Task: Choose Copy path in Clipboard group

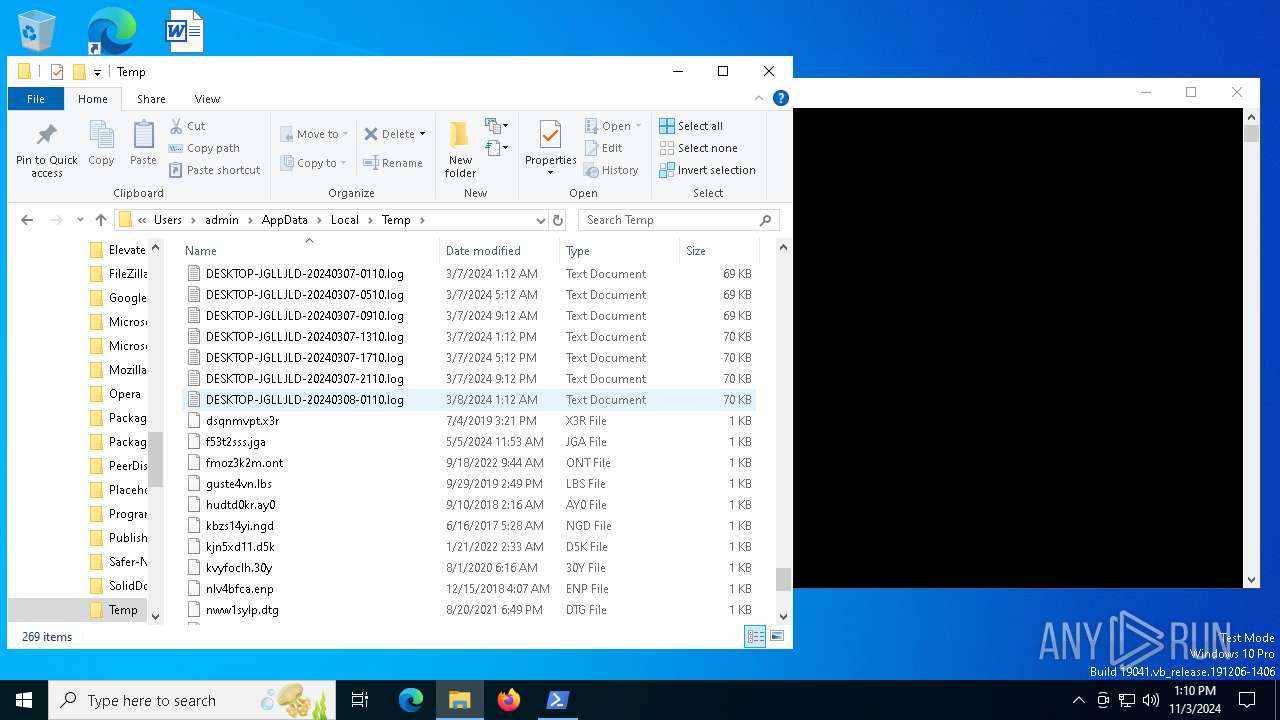Action: tap(205, 148)
